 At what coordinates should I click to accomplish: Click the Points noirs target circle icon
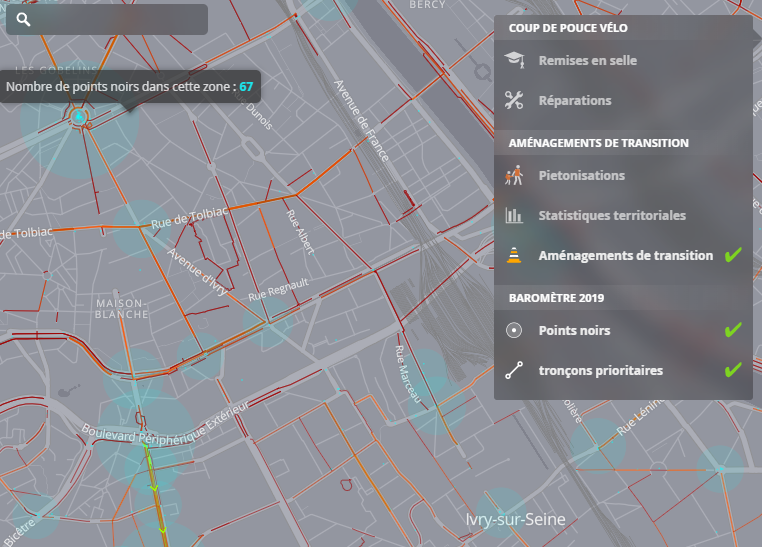514,330
